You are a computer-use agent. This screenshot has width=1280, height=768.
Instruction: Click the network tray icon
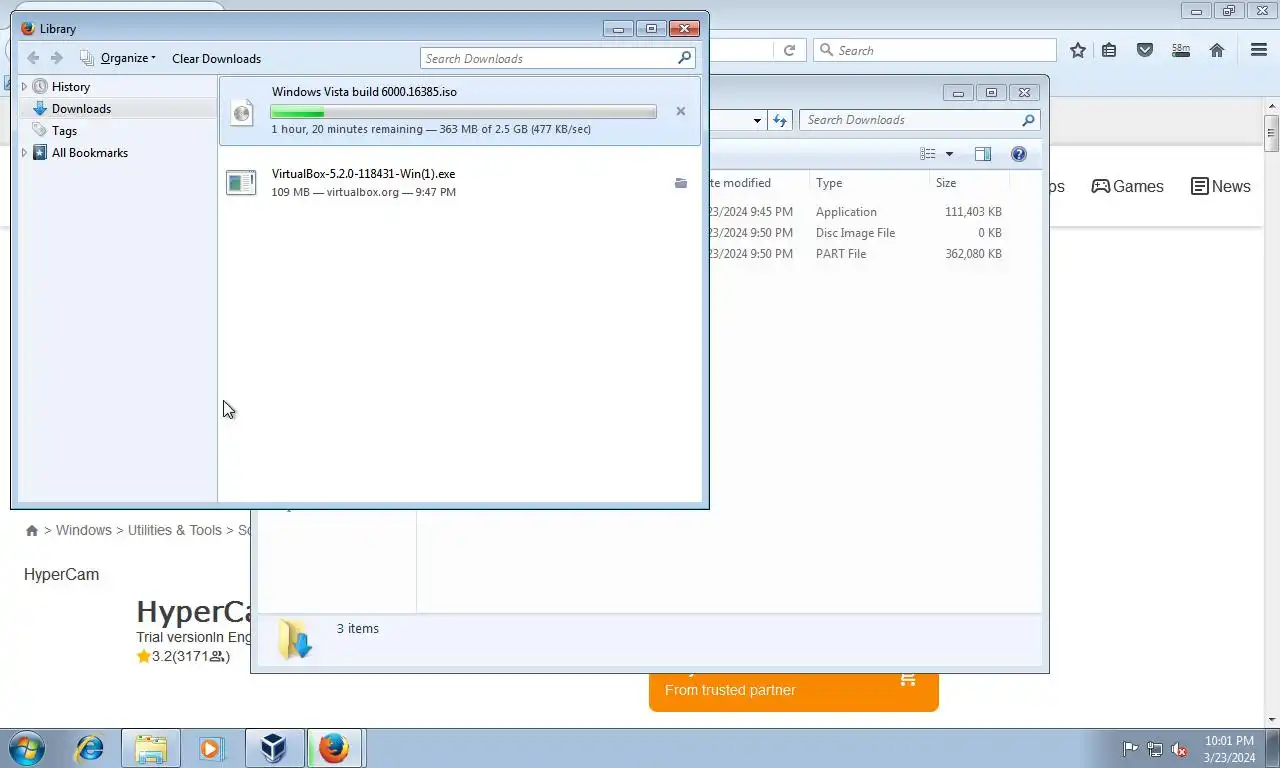[1154, 749]
